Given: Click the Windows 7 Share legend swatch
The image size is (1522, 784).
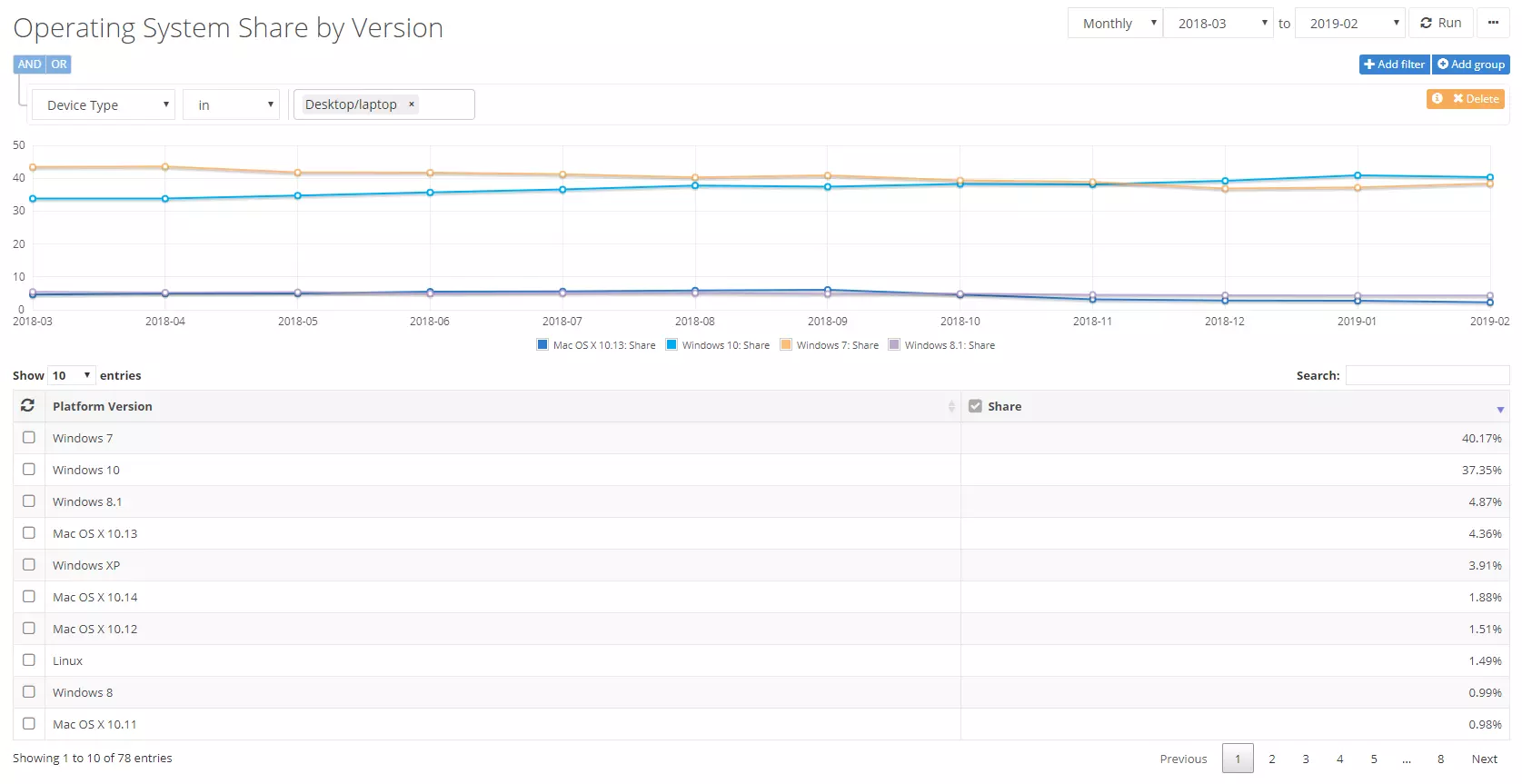Looking at the screenshot, I should pyautogui.click(x=786, y=345).
